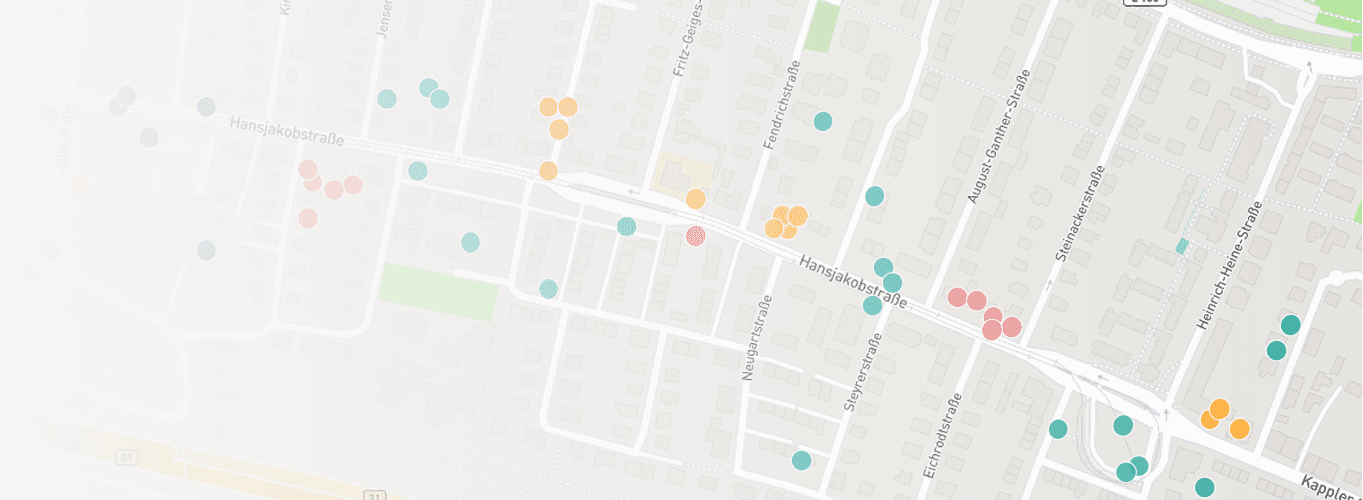Click the isolated faded red marker below the red cluster

click(307, 218)
